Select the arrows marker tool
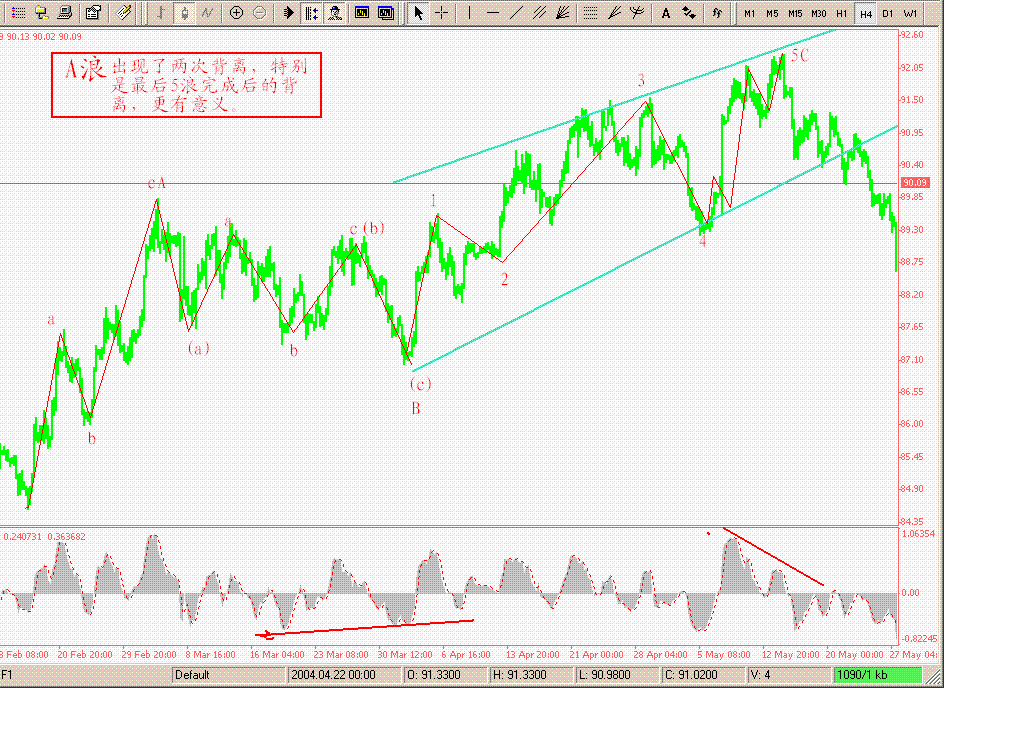Screen dimensions: 1022x730 pos(689,12)
